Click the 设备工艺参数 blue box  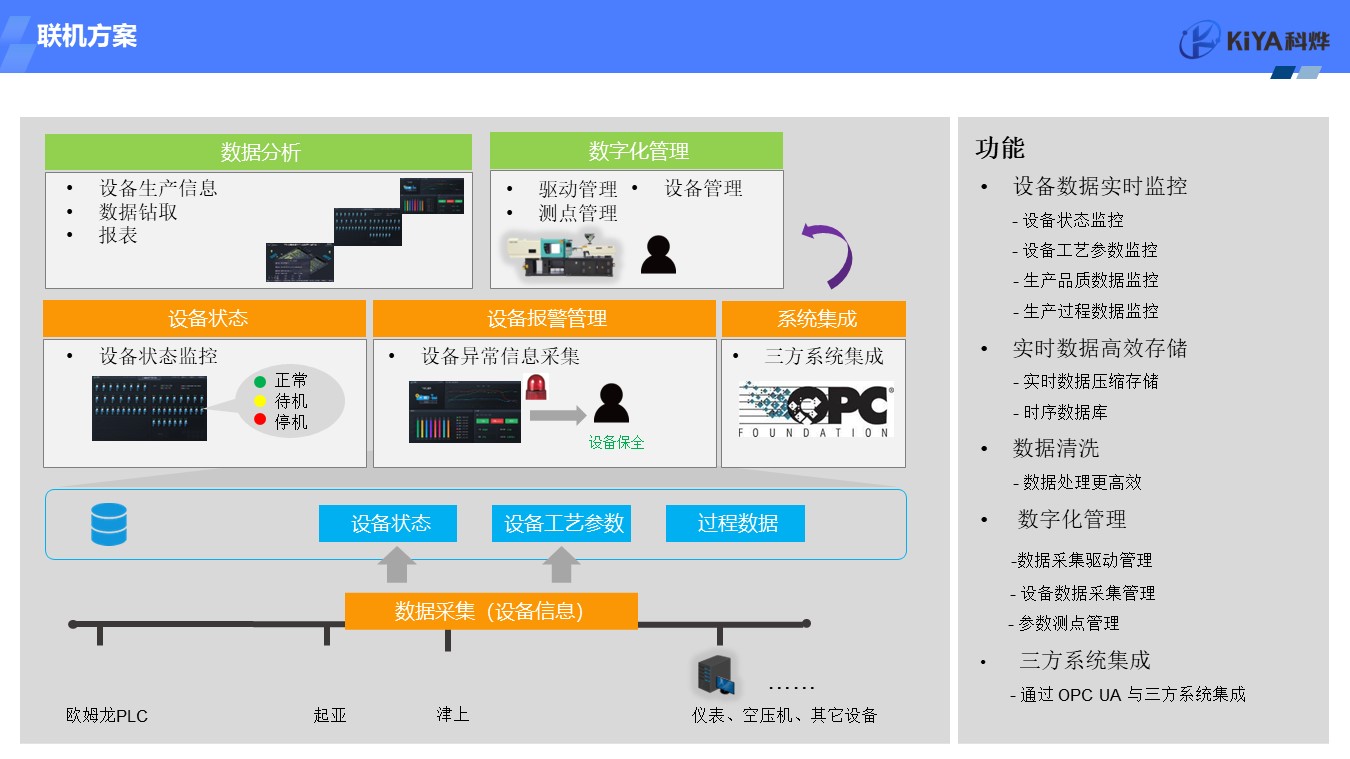pos(561,523)
